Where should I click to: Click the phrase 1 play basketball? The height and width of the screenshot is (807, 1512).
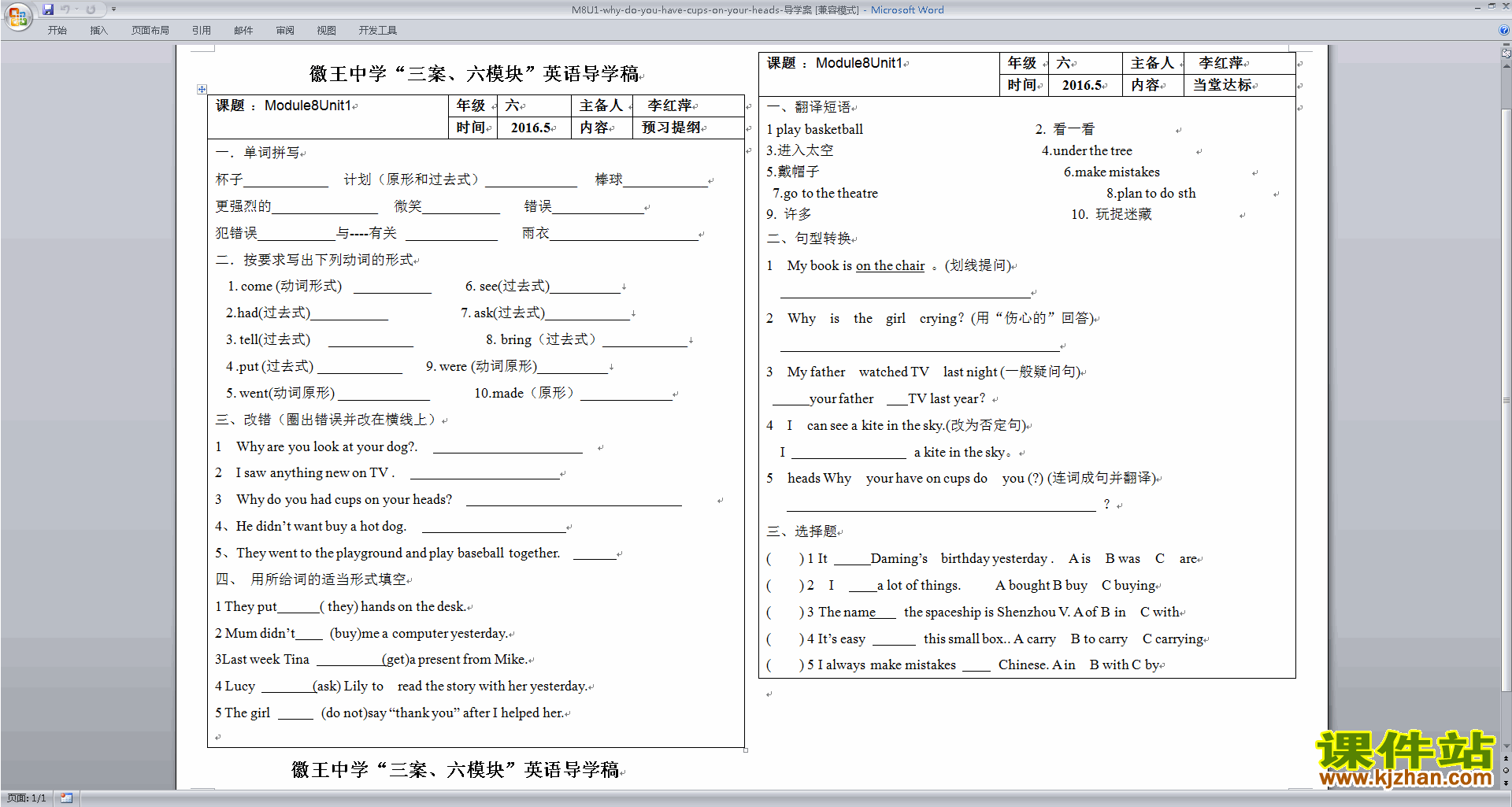[x=815, y=129]
